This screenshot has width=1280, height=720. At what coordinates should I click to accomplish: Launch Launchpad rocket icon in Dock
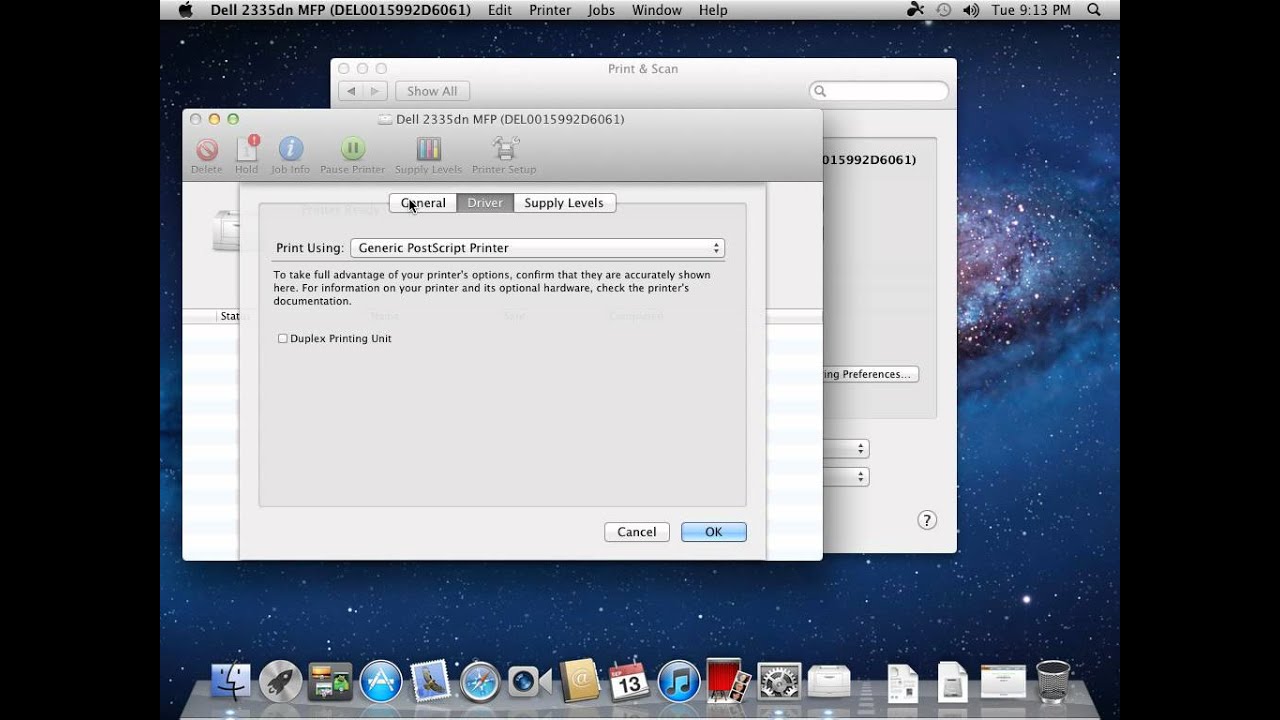click(280, 681)
